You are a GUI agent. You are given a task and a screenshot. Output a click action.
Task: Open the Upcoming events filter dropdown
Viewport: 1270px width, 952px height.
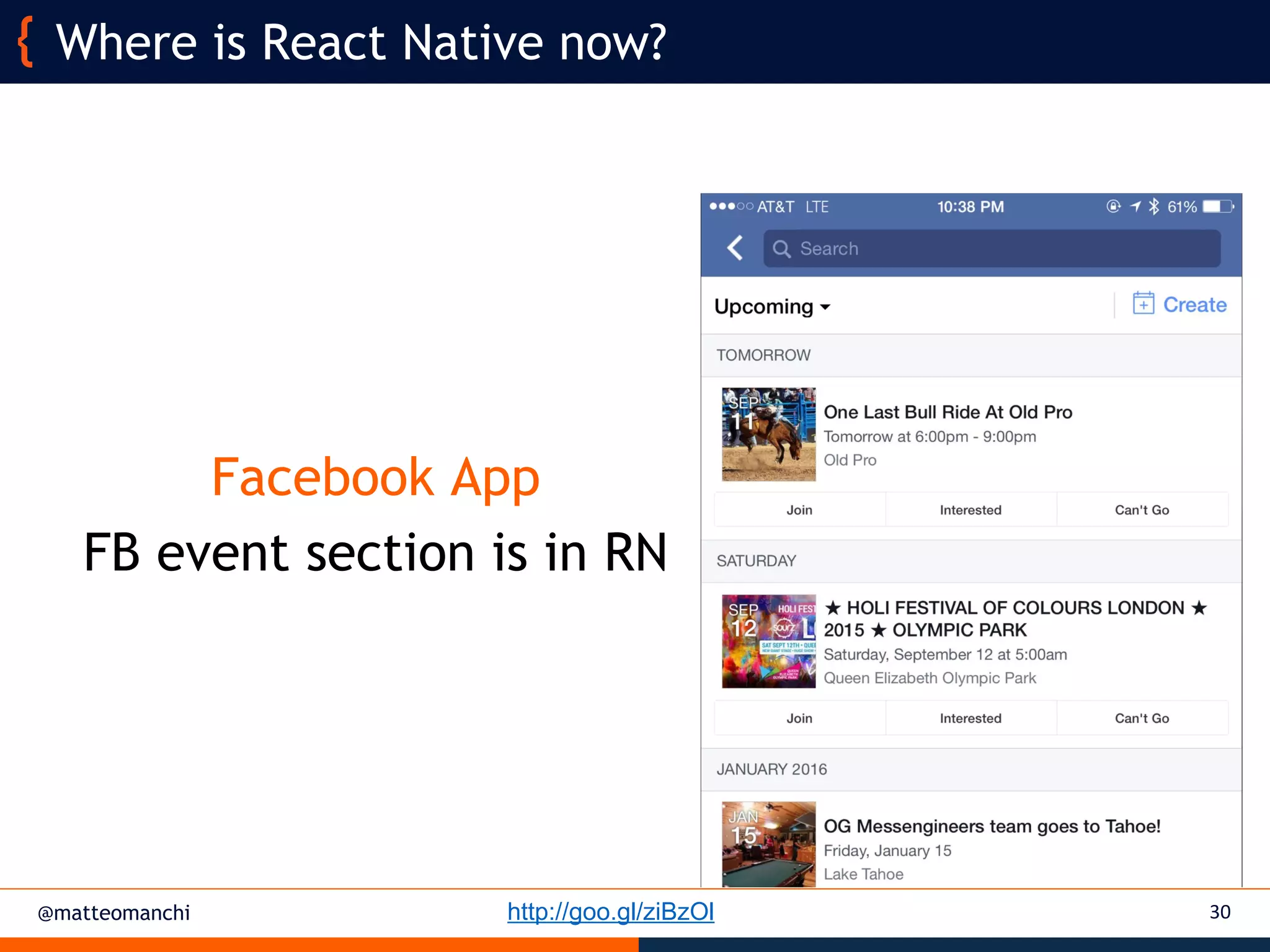pos(772,306)
